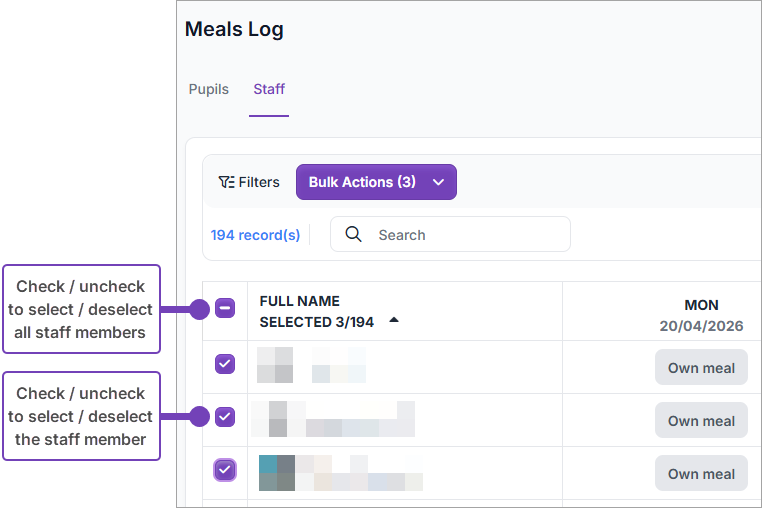Image resolution: width=762 pixels, height=508 pixels.
Task: Click the 194 record(s) count link
Action: (x=255, y=235)
